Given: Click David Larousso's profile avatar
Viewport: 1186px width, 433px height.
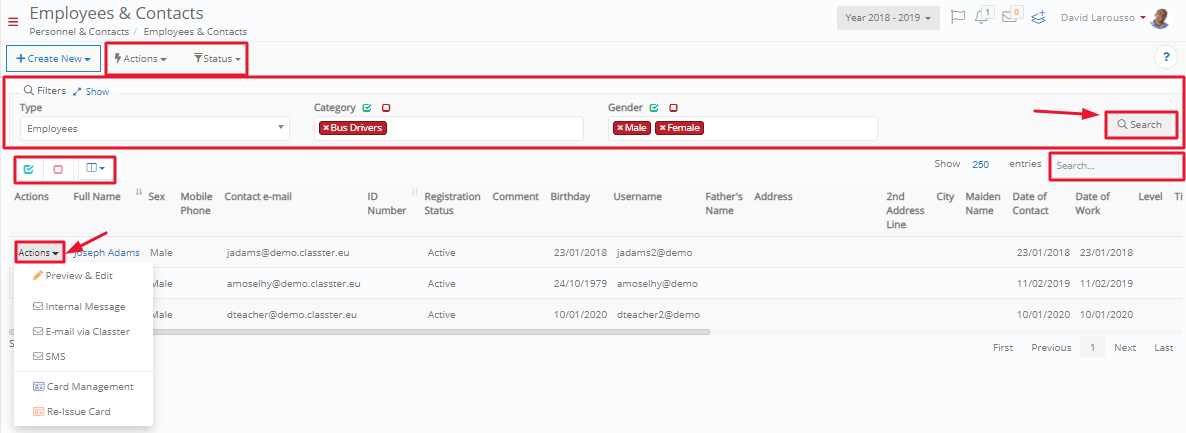Looking at the screenshot, I should tap(1159, 18).
